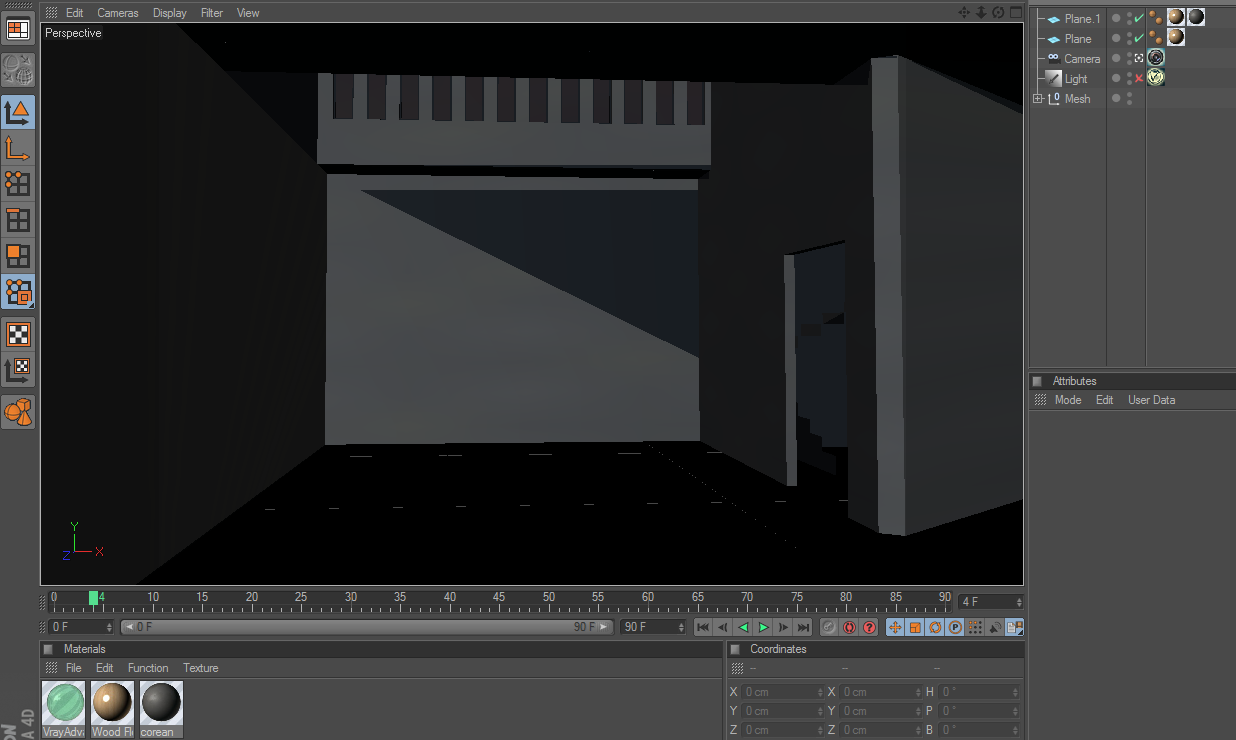Toggle the parameter key recording icon

[955, 627]
